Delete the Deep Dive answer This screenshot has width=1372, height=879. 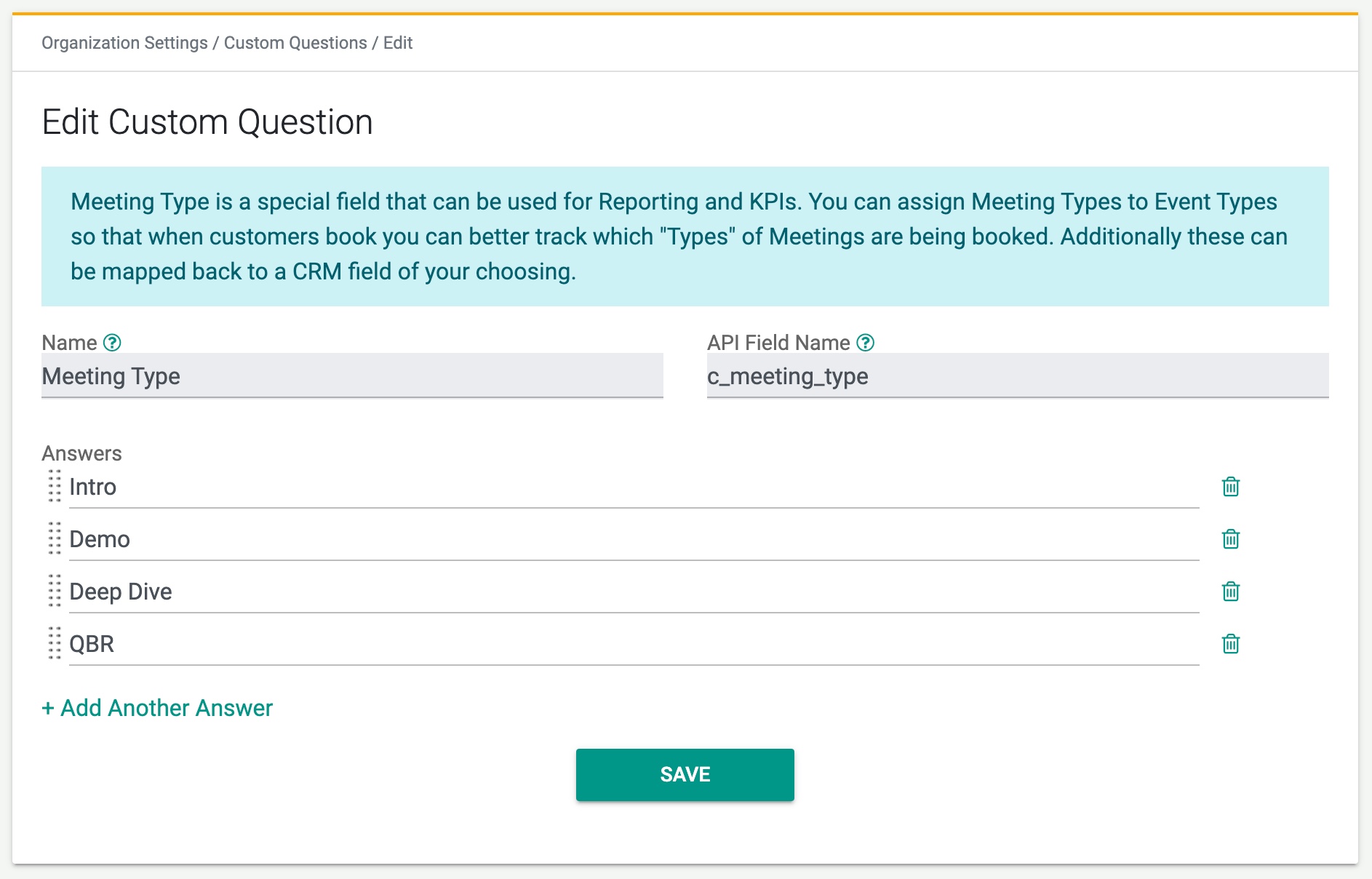[1230, 592]
